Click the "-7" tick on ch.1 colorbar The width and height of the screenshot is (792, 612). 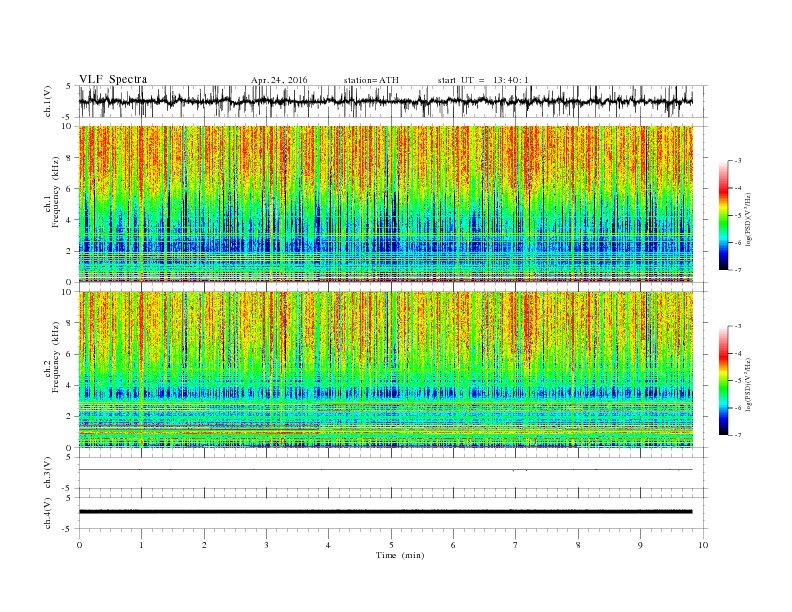[737, 270]
